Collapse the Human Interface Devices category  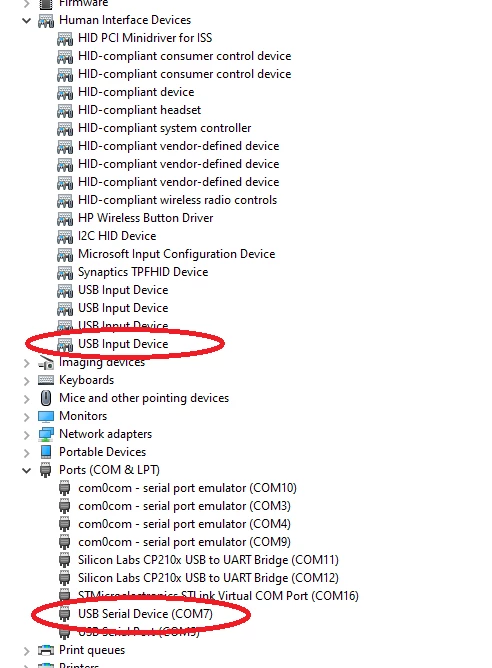pyautogui.click(x=26, y=20)
